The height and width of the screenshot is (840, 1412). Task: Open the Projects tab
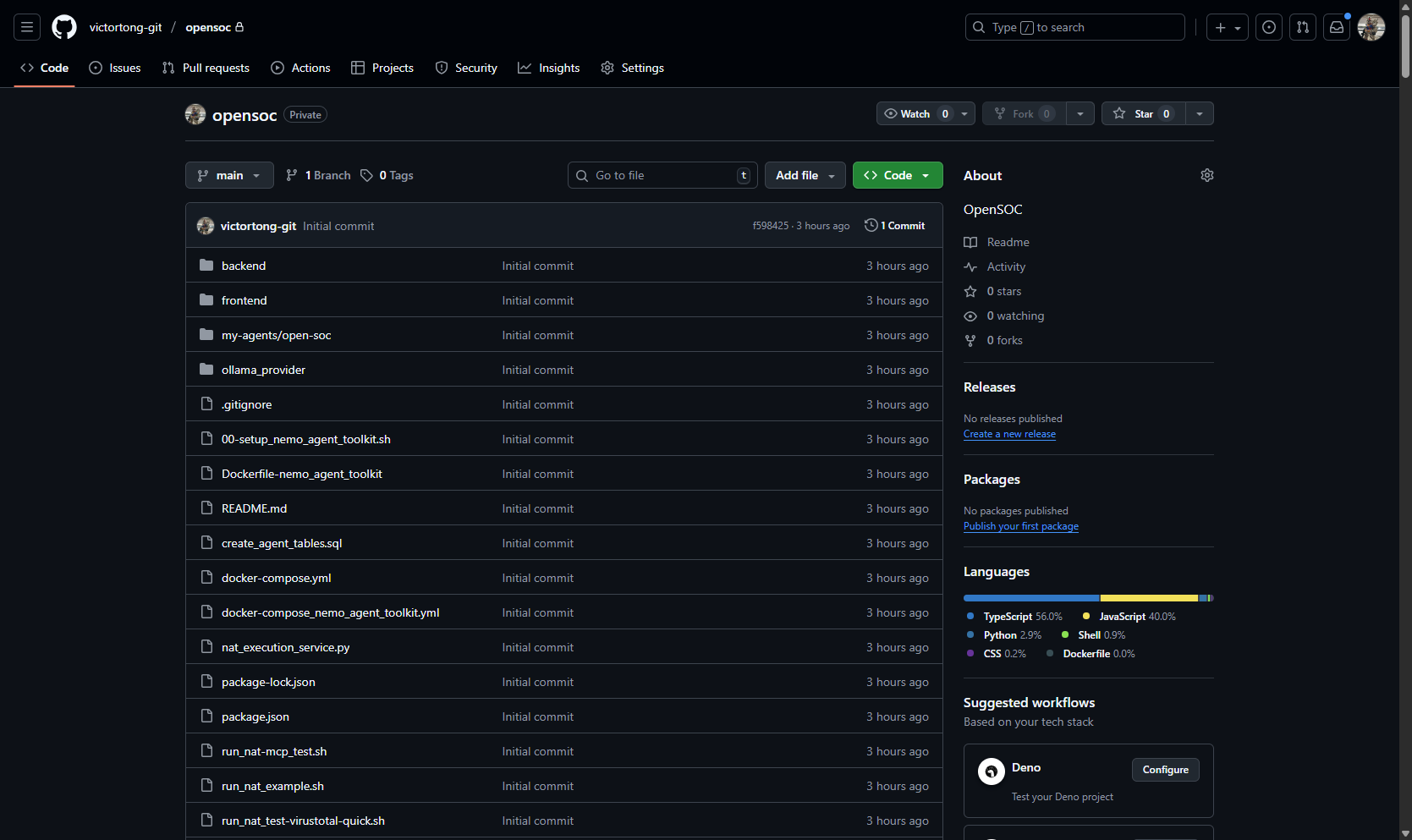tap(382, 68)
